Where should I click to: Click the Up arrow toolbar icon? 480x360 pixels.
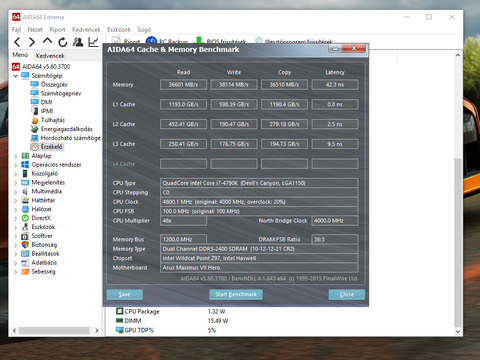click(x=47, y=41)
